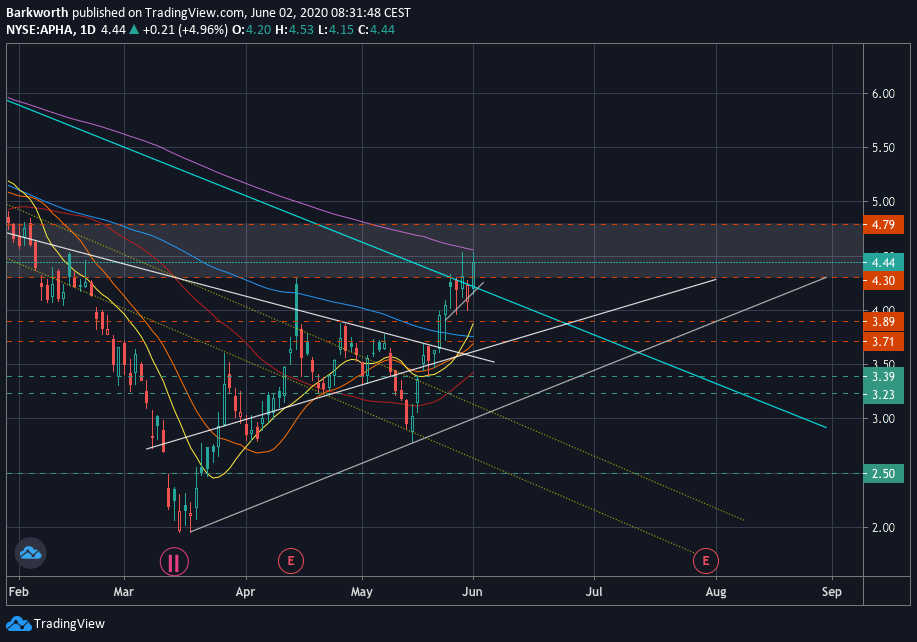Screen dimensions: 917x642
Task: Click the blue cloud icon inside the chart
Action: tap(30, 553)
